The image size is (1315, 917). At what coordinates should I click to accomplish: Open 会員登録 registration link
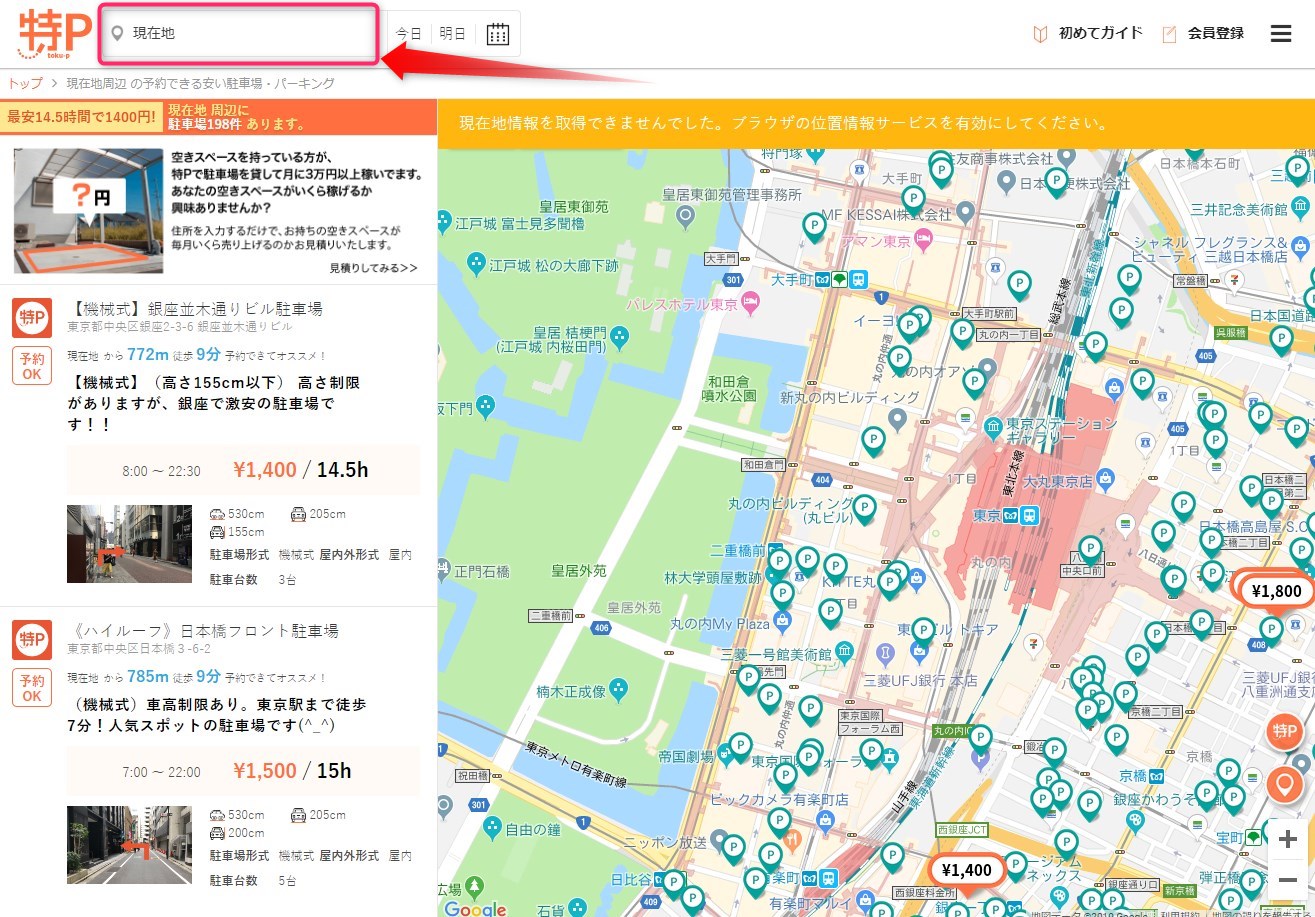click(x=1215, y=33)
